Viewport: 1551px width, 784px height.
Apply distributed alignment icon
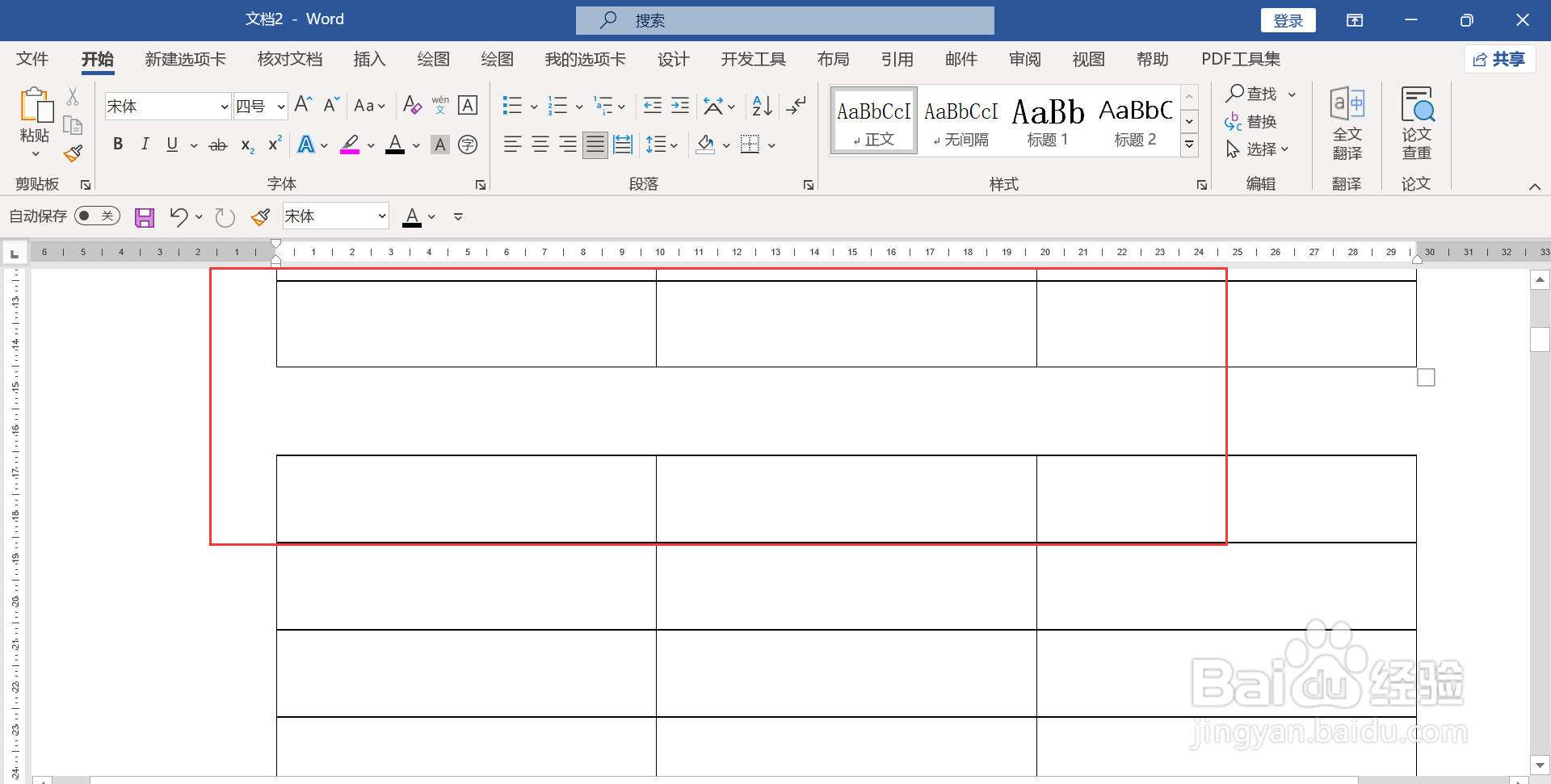pos(623,145)
